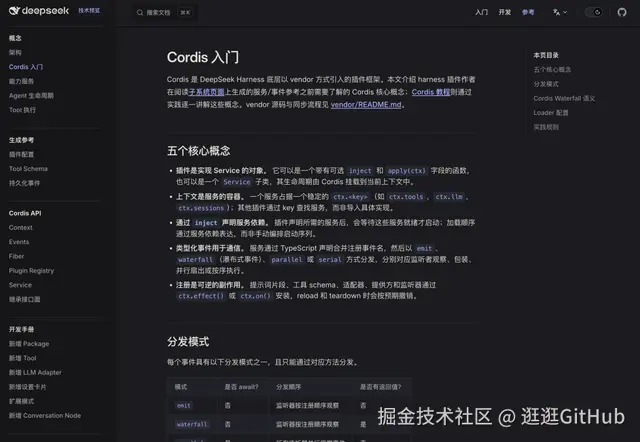Open the 入门 nav tab
Image resolution: width=640 pixels, height=442 pixels.
point(482,12)
